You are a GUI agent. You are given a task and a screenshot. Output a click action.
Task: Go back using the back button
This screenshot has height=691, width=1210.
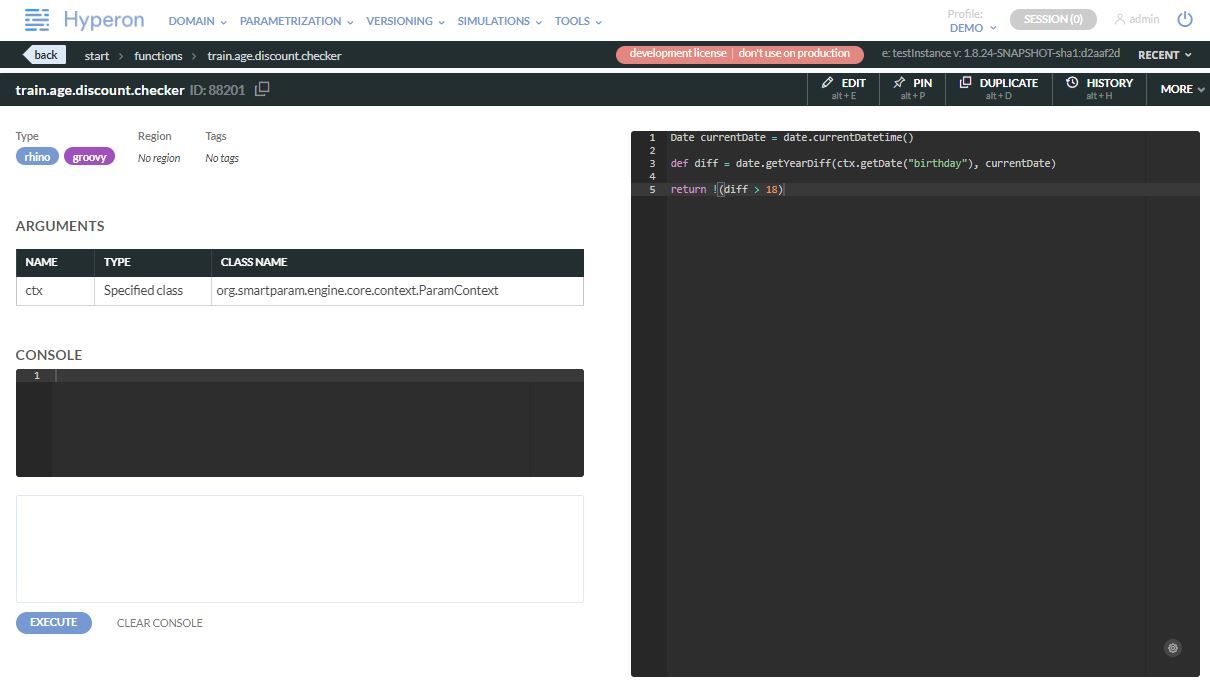pos(45,55)
